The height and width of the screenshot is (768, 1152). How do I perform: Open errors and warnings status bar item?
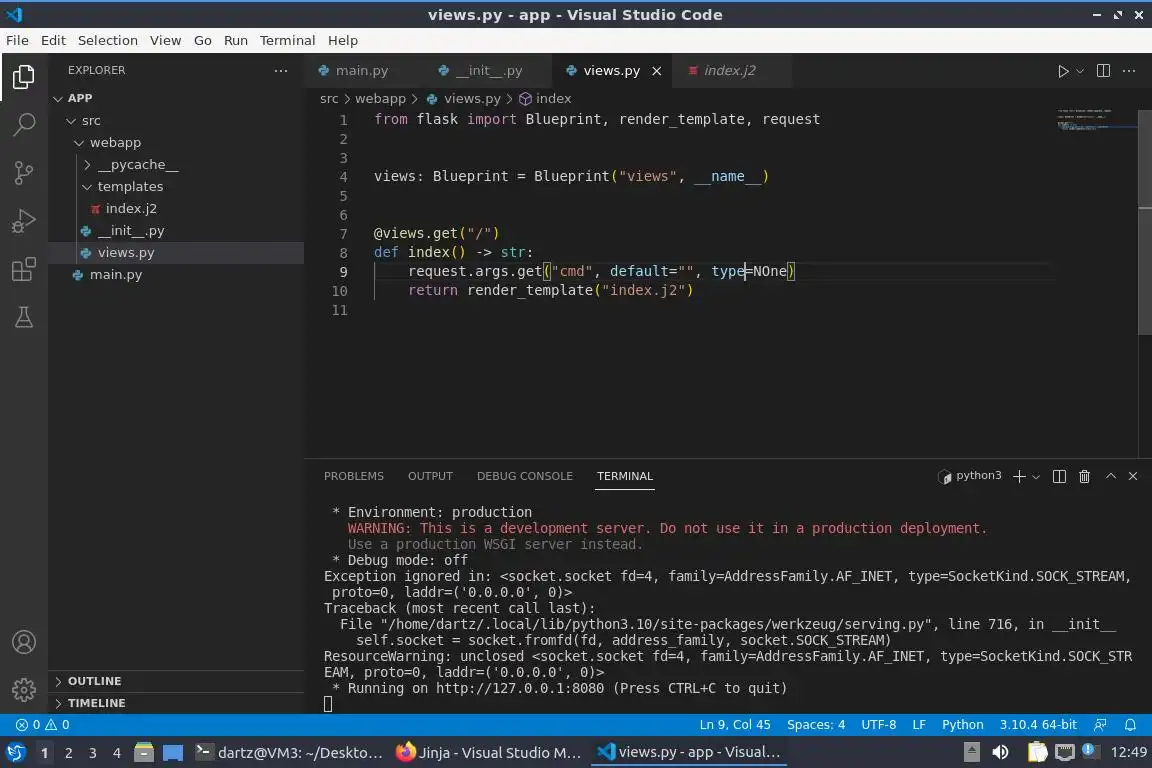point(43,725)
